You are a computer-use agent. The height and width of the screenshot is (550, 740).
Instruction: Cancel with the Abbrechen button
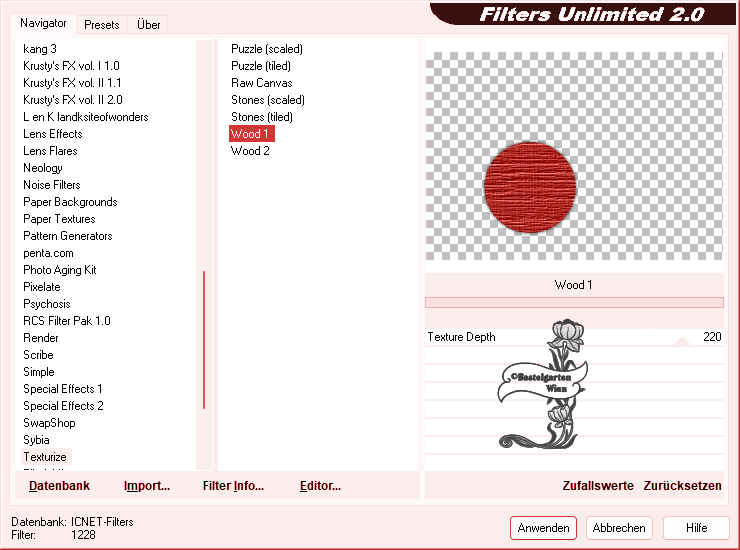(x=619, y=528)
